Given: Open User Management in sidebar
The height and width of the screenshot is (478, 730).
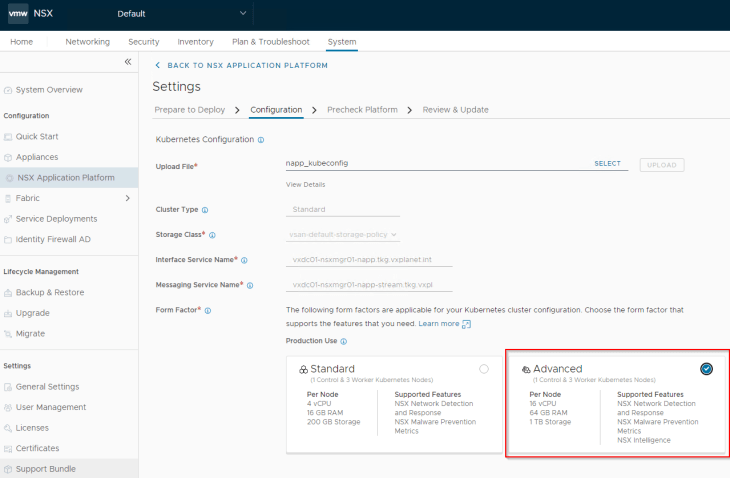Looking at the screenshot, I should coord(51,407).
